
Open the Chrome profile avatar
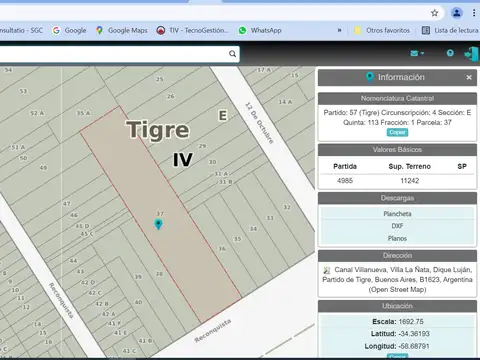tap(457, 13)
